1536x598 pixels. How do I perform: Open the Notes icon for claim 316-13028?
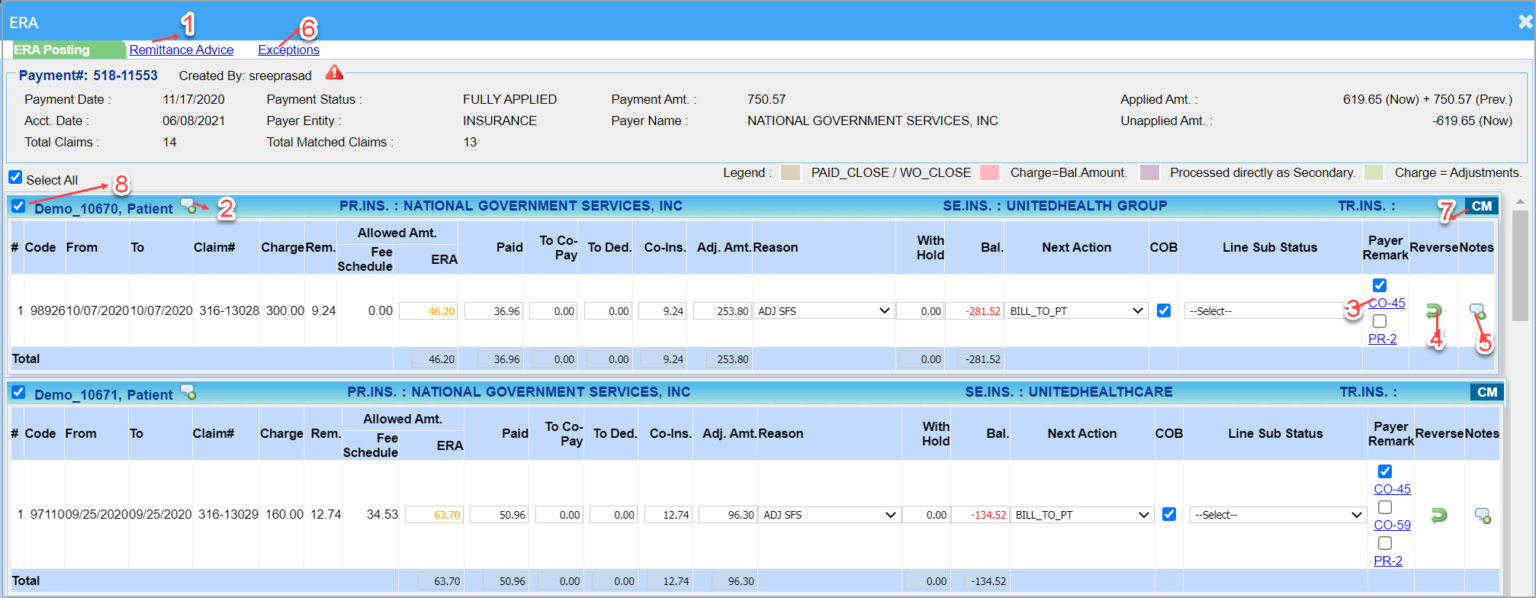[1477, 312]
